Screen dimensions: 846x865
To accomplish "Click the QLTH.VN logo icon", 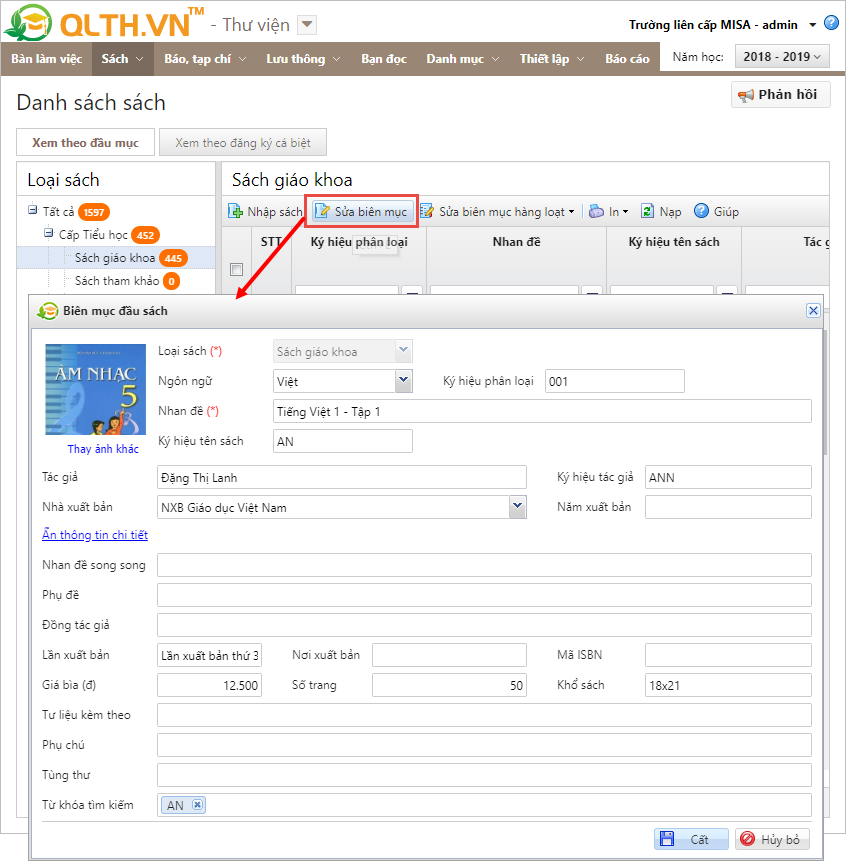I will pyautogui.click(x=29, y=23).
